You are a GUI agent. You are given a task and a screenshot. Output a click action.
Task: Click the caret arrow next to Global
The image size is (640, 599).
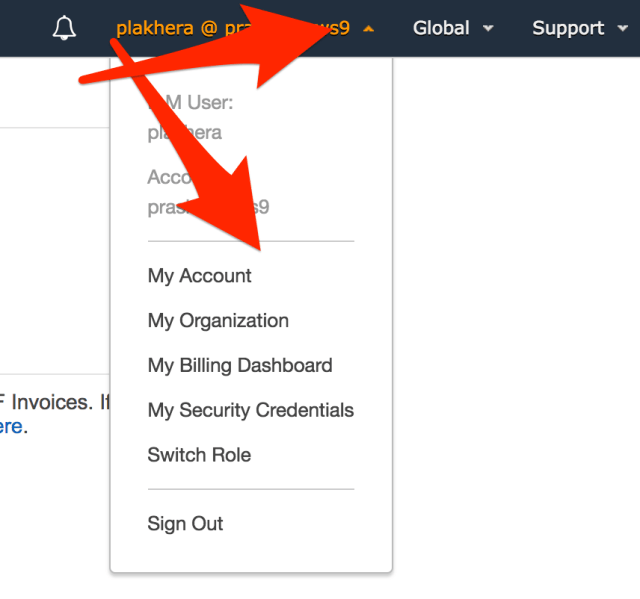pos(488,29)
